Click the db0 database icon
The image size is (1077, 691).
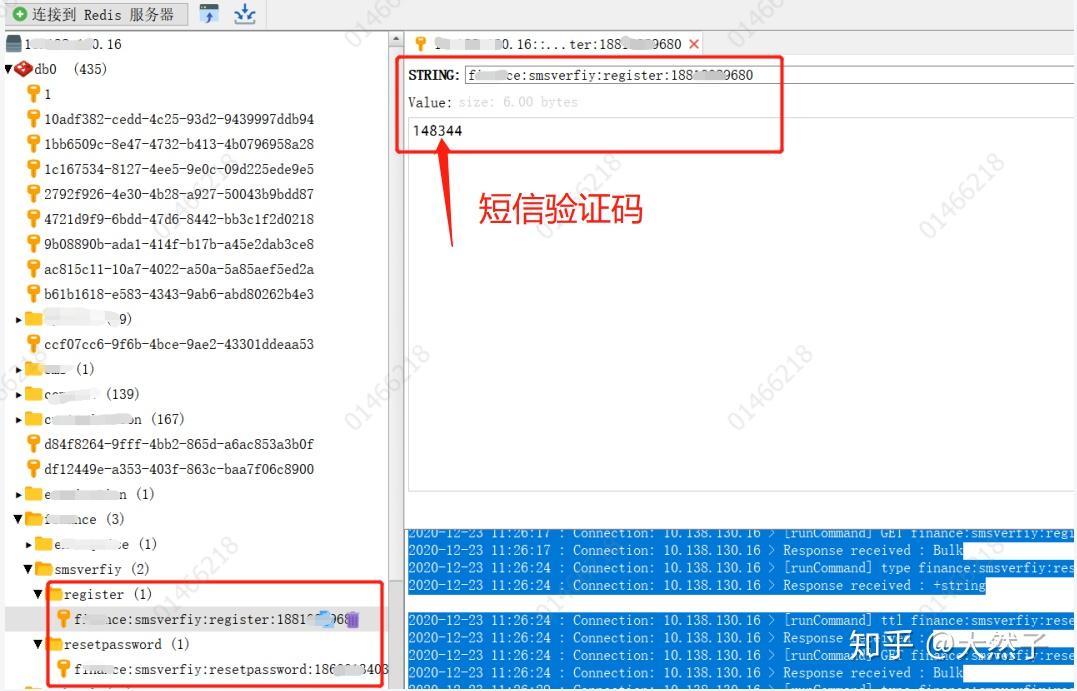click(x=24, y=68)
